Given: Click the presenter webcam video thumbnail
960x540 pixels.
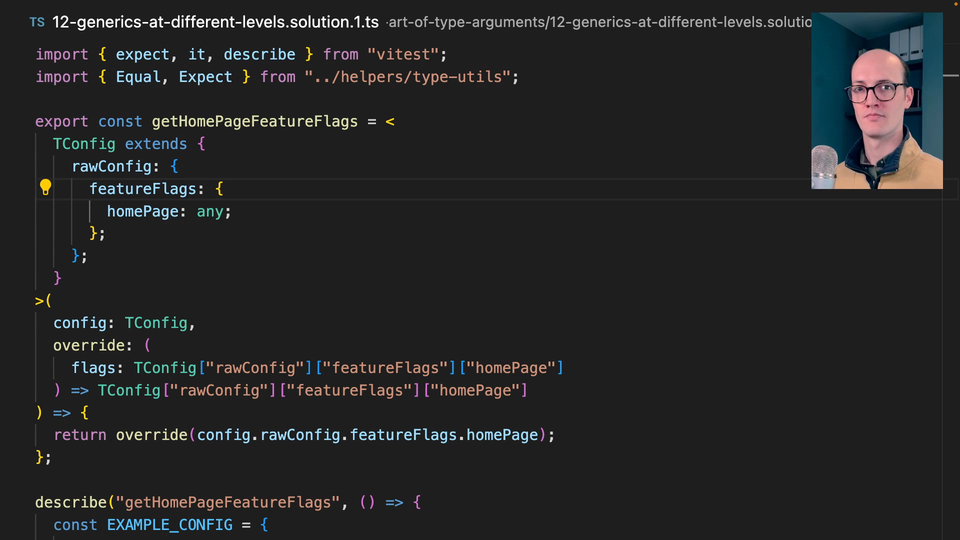Looking at the screenshot, I should tap(876, 100).
